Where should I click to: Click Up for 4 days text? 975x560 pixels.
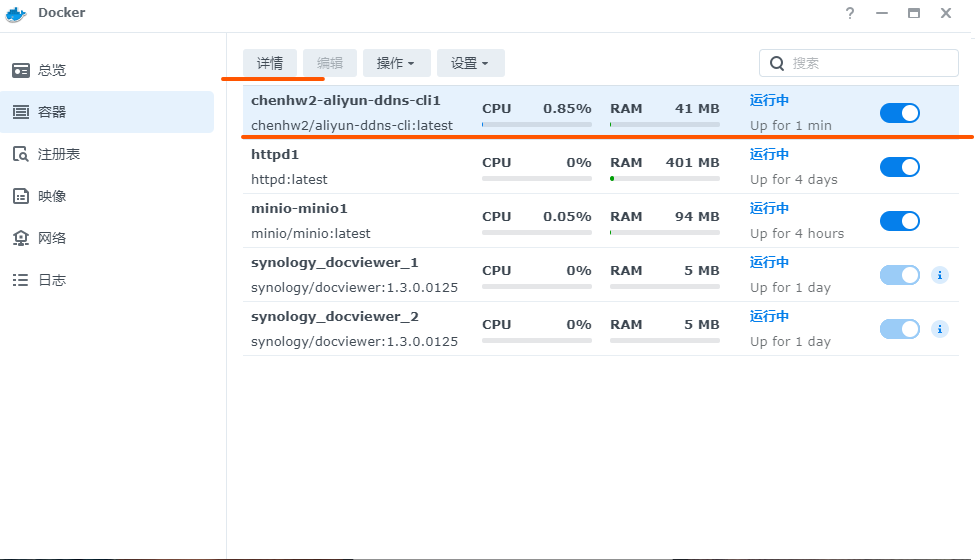pos(793,180)
